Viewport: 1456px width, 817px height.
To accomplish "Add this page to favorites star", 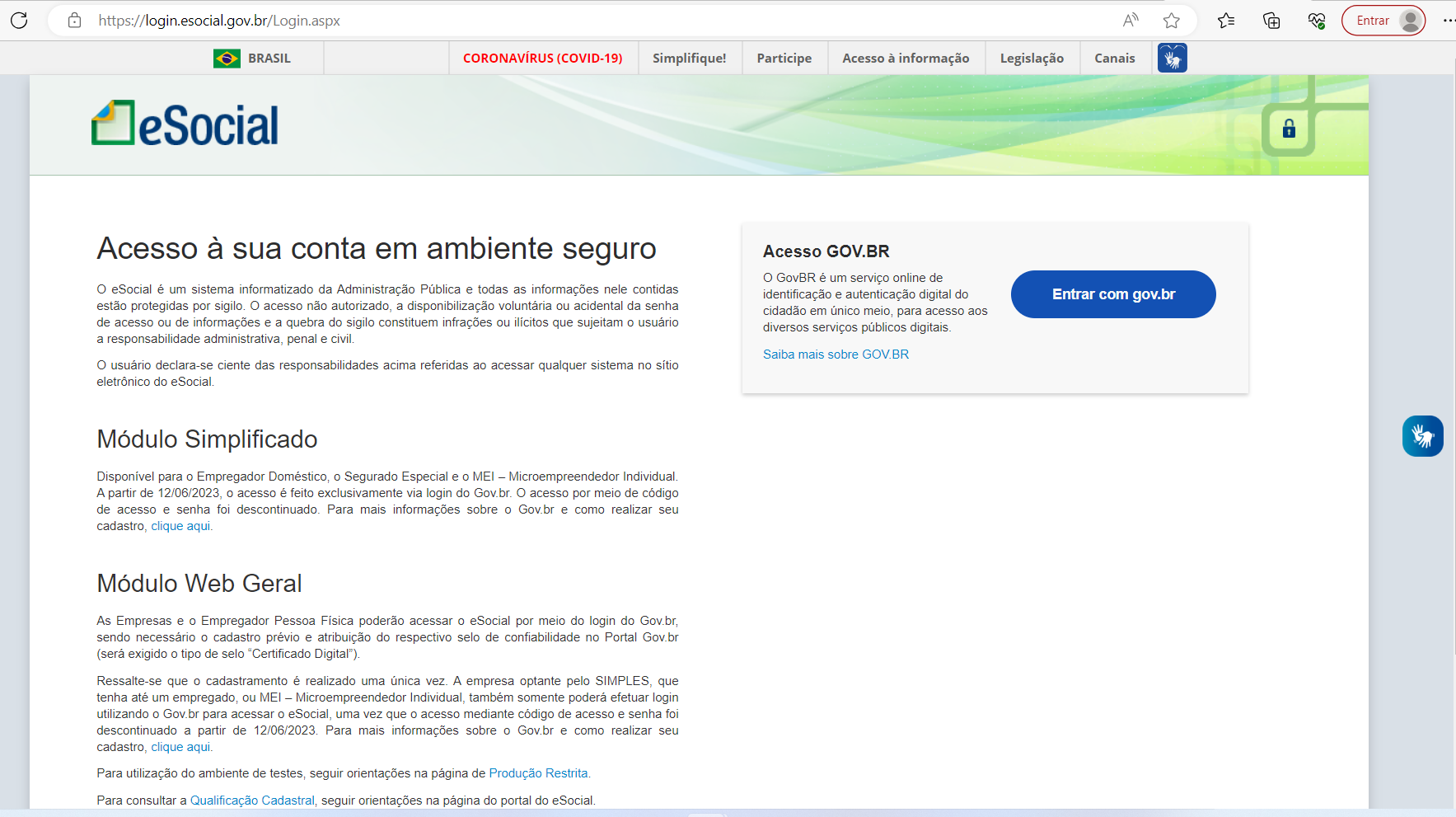I will [1172, 21].
